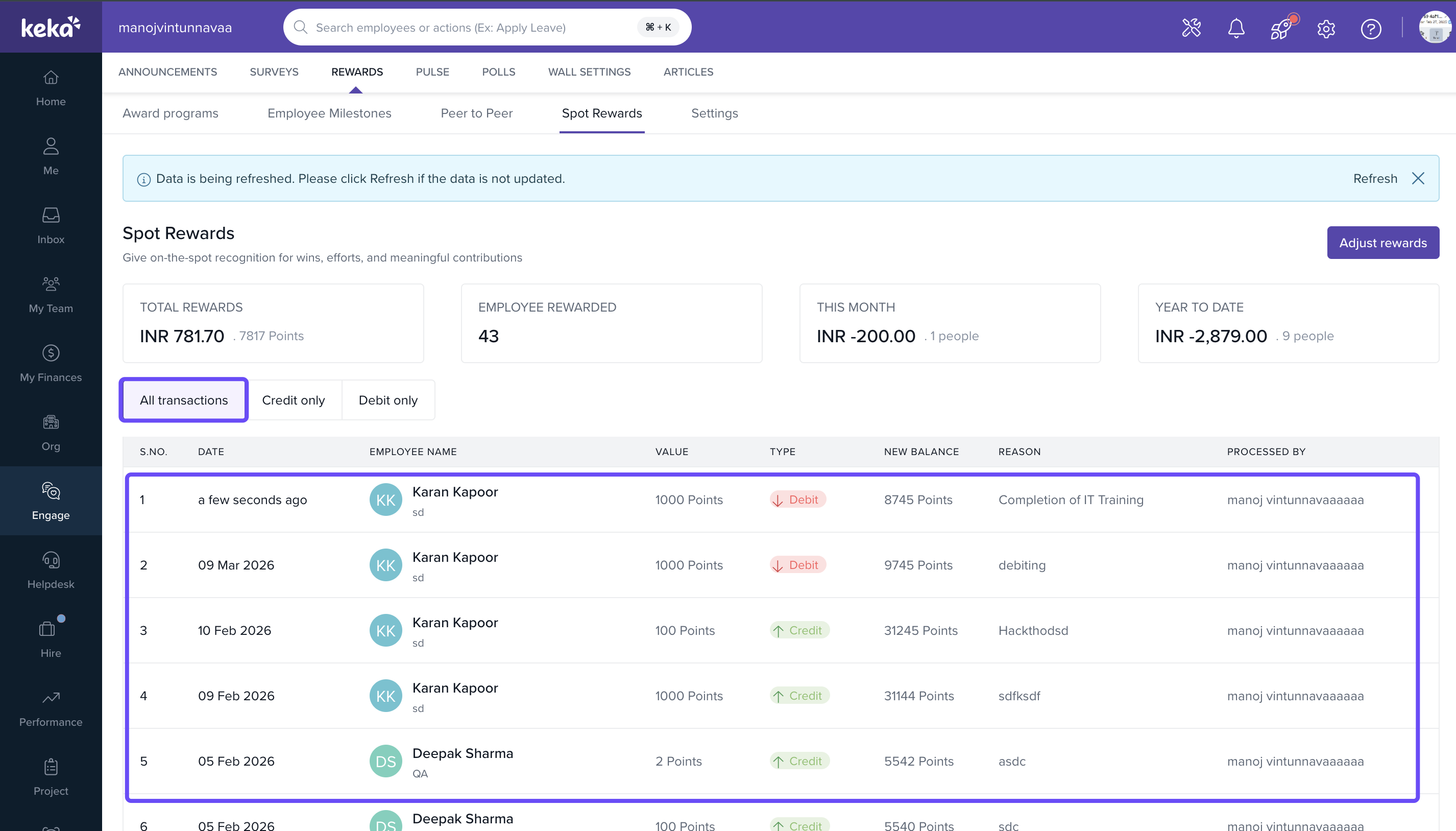The height and width of the screenshot is (831, 1456).
Task: Go to Inbox in sidebar
Action: coord(51,225)
